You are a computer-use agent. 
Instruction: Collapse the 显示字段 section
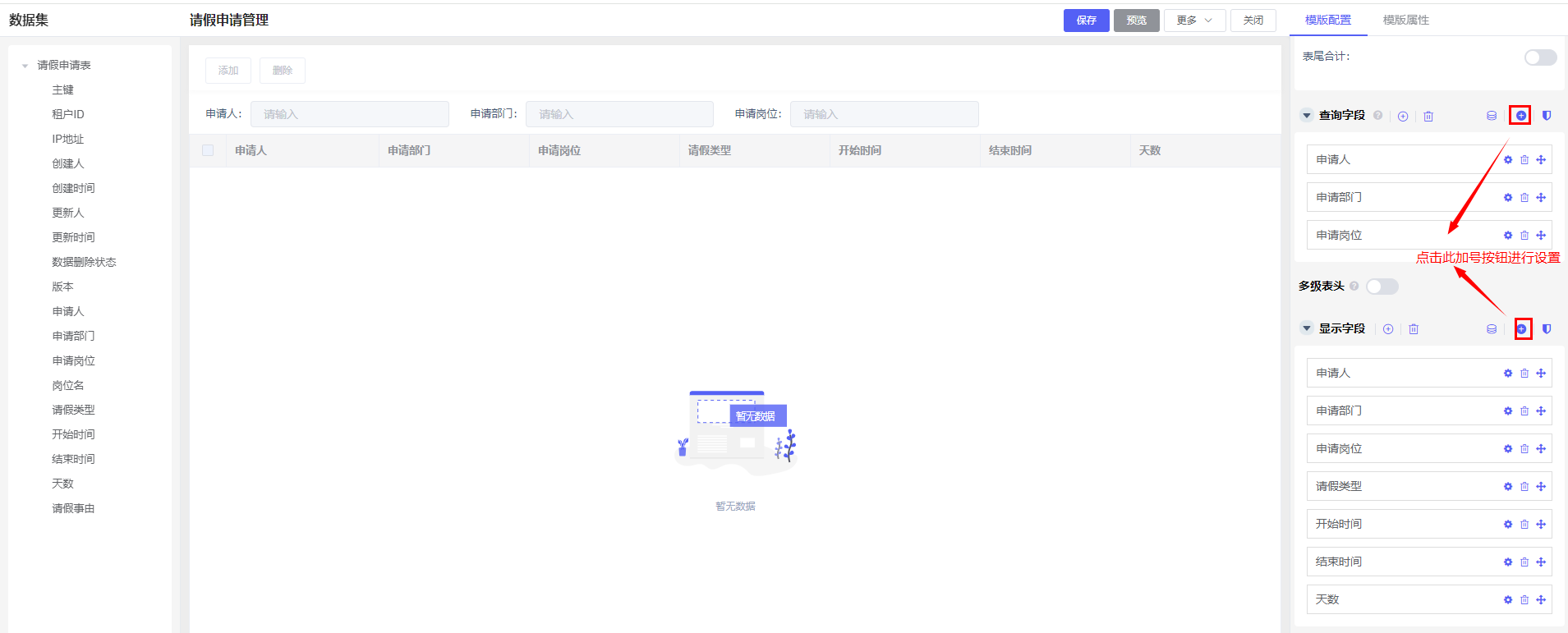pos(1307,328)
